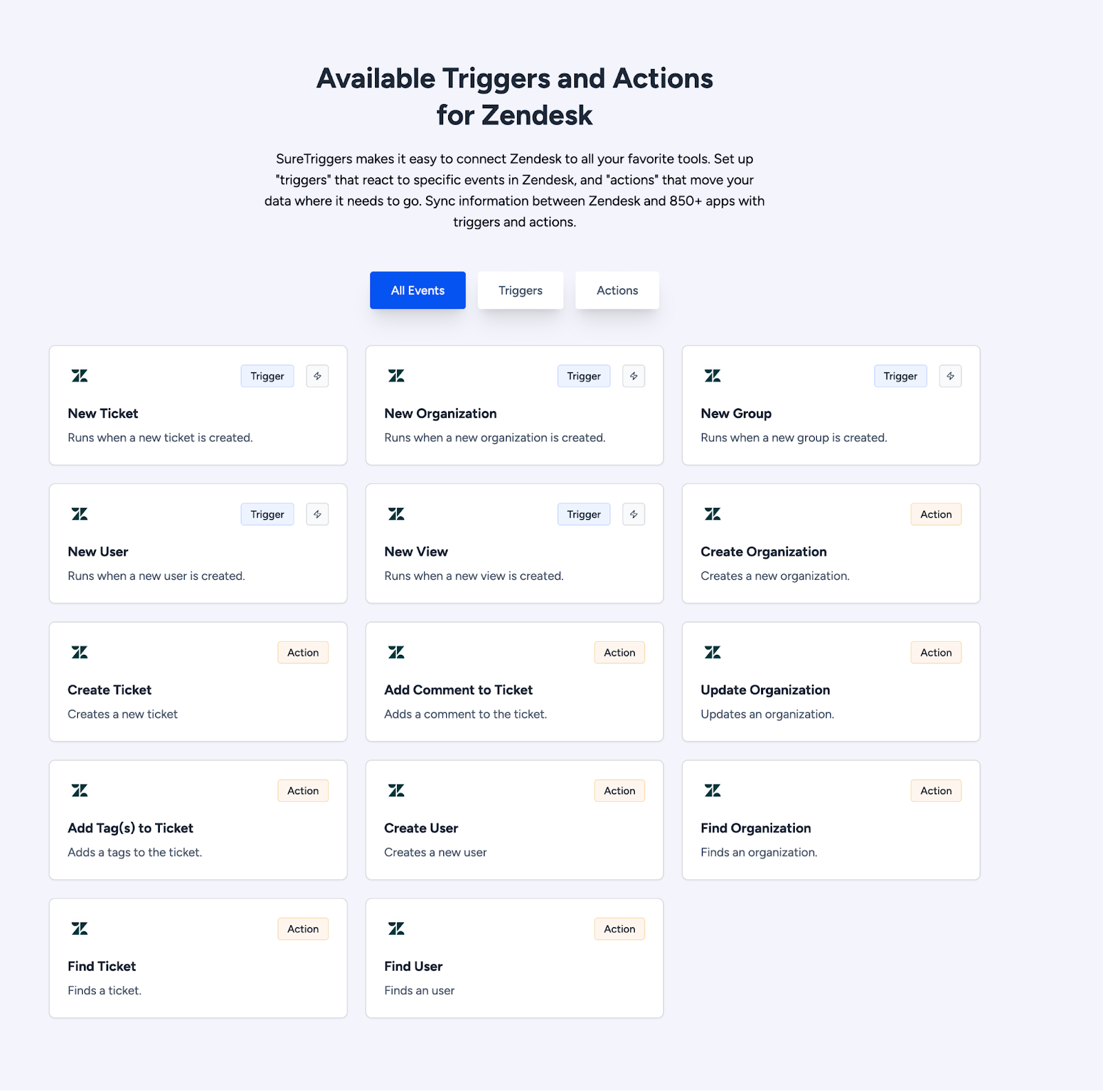Click Trigger badge on New User card

tap(267, 514)
